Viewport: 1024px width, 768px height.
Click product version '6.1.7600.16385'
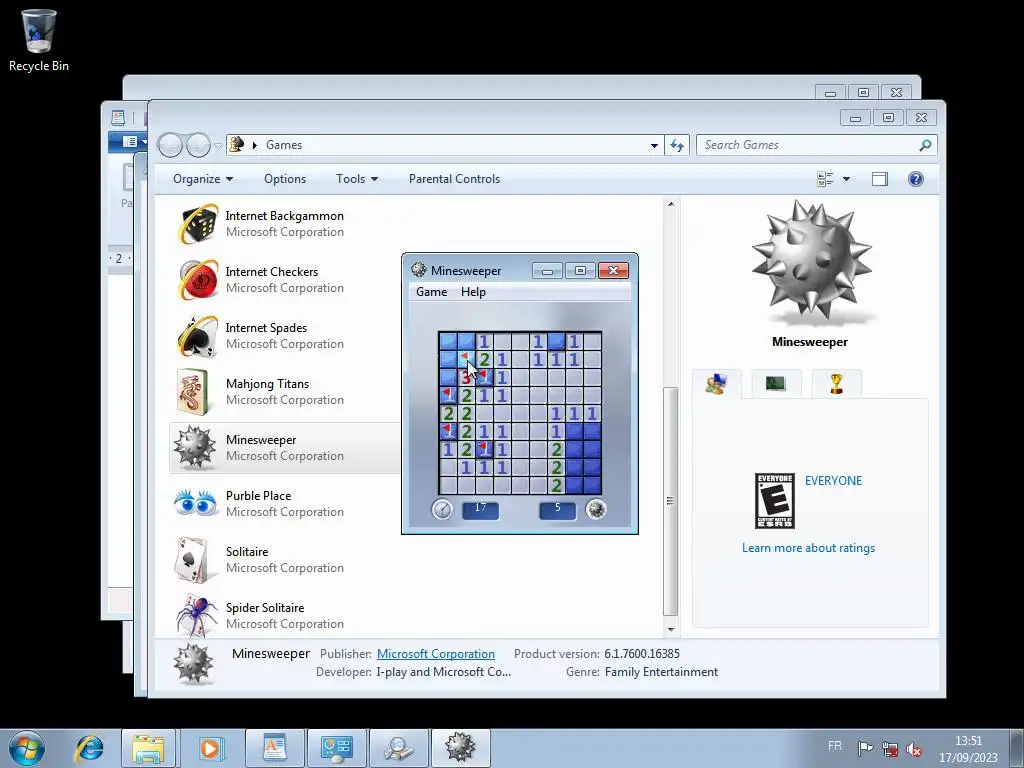641,654
